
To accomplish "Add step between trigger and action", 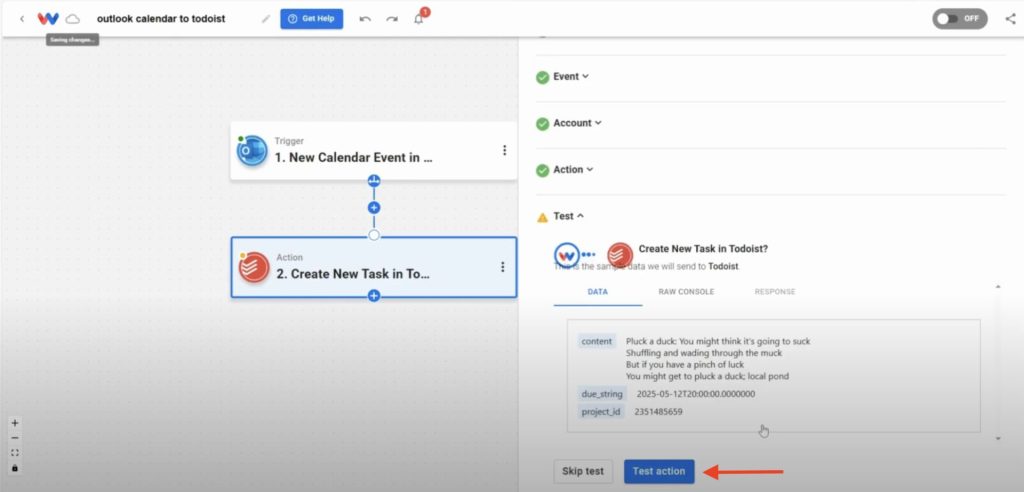I will tap(374, 208).
